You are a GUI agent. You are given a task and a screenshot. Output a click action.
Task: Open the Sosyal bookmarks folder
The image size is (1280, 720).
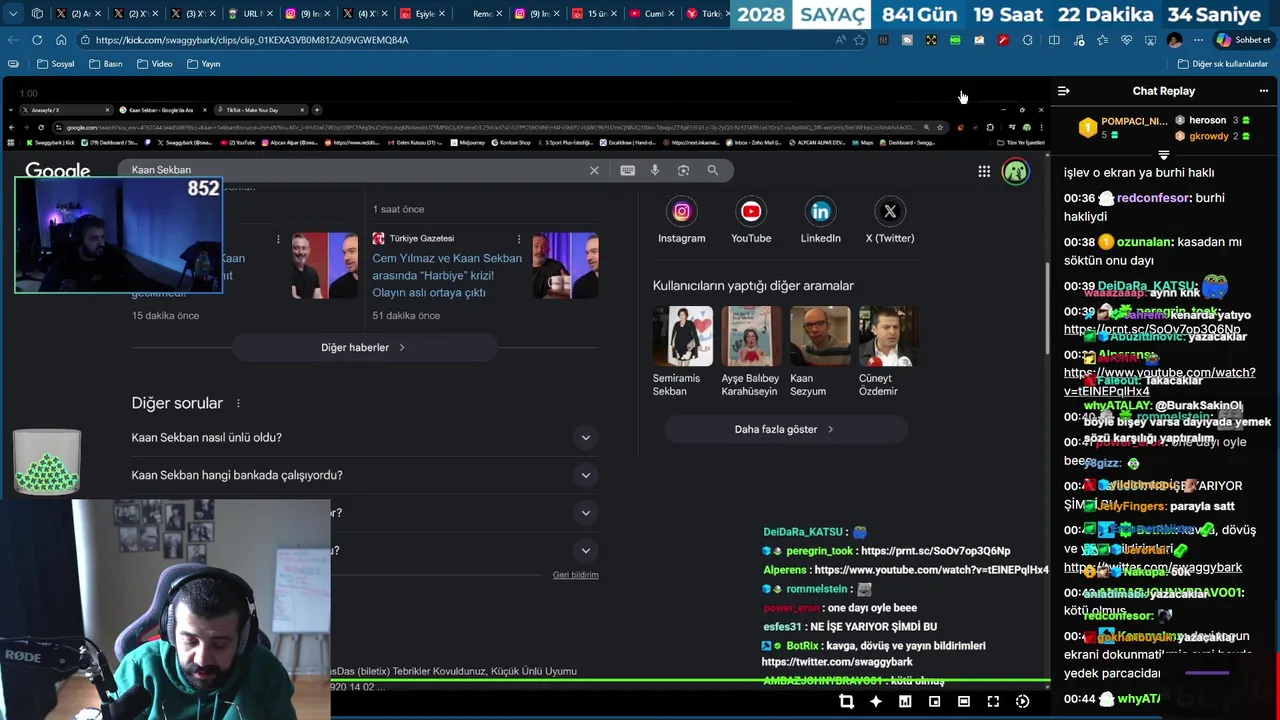point(56,64)
